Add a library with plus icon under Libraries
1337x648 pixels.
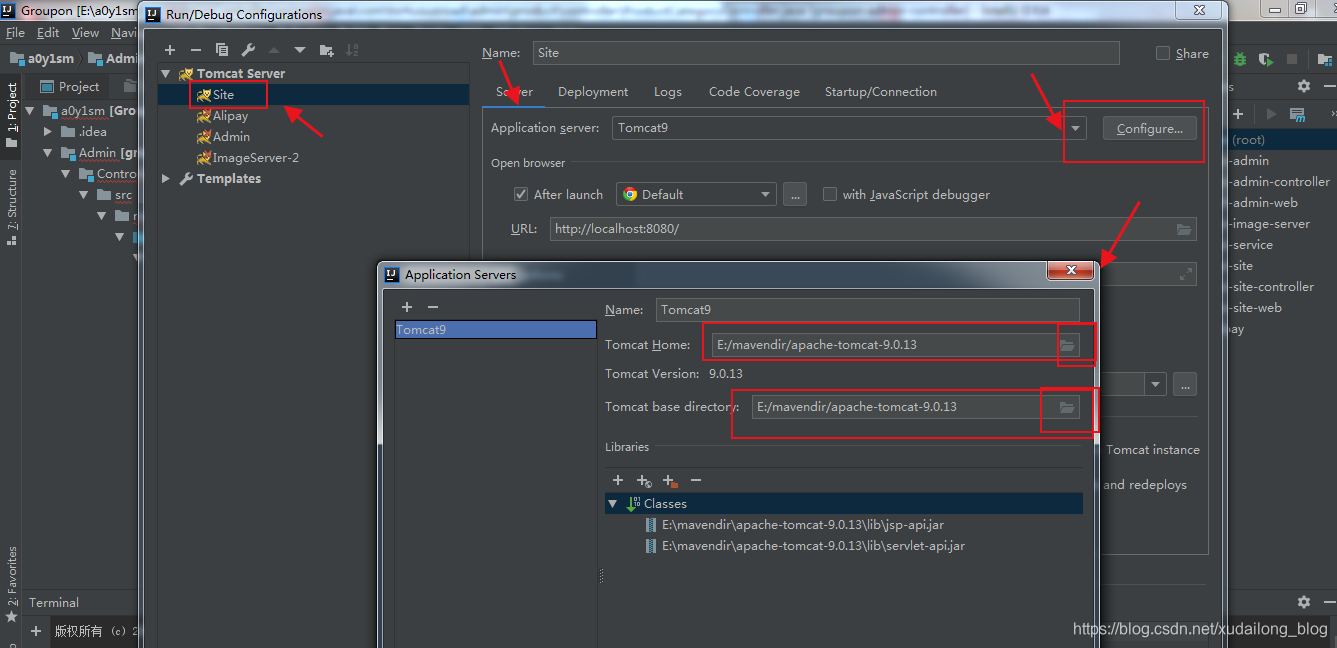click(x=618, y=481)
